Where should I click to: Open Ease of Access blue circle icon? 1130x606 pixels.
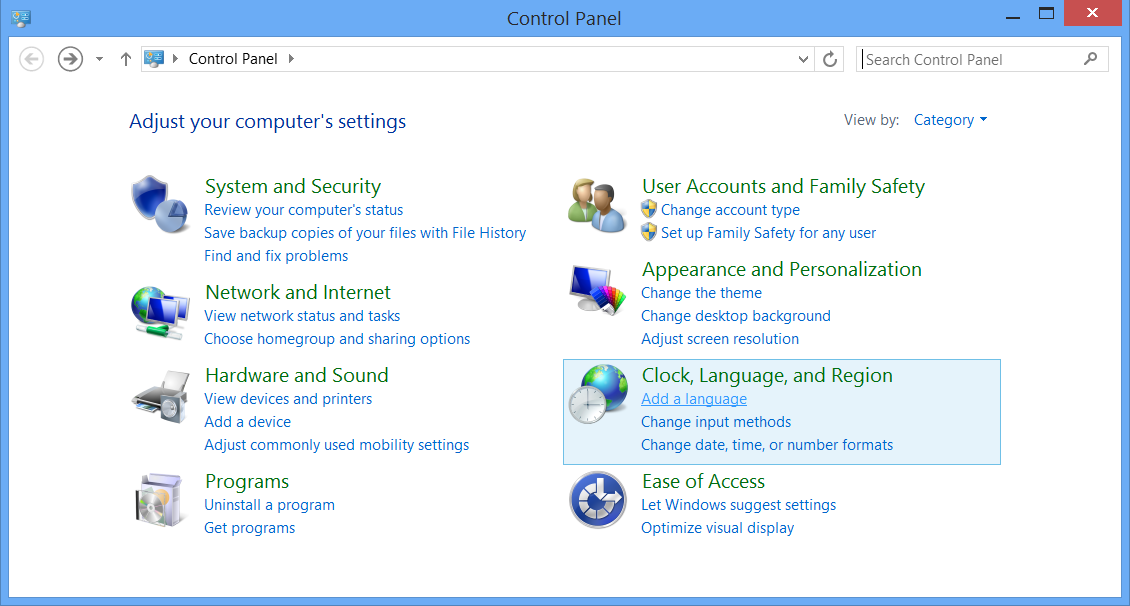click(x=597, y=499)
